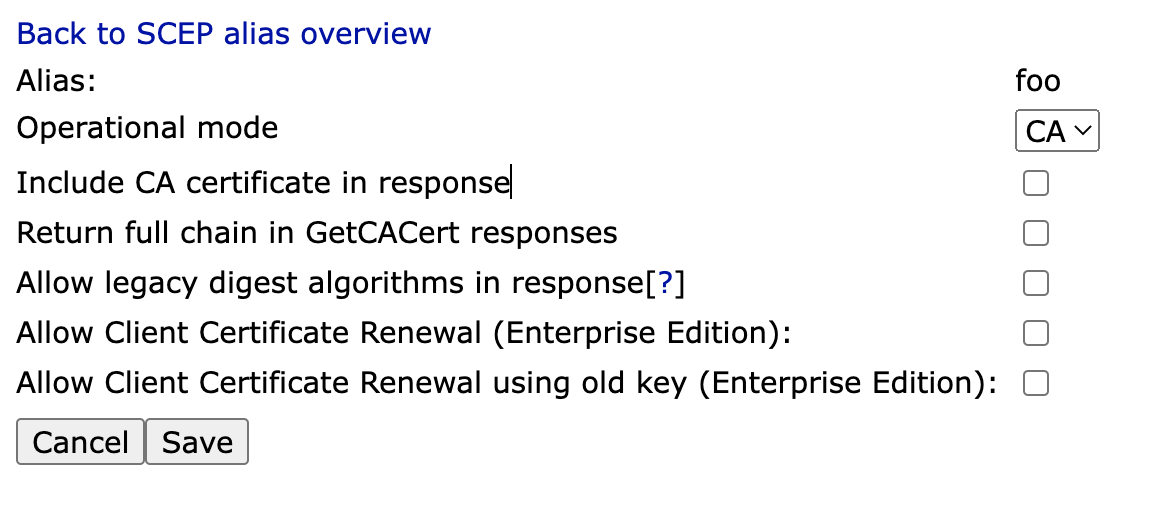Click the Include CA certificate in response label
Screen dimensions: 1150x530
point(263,184)
